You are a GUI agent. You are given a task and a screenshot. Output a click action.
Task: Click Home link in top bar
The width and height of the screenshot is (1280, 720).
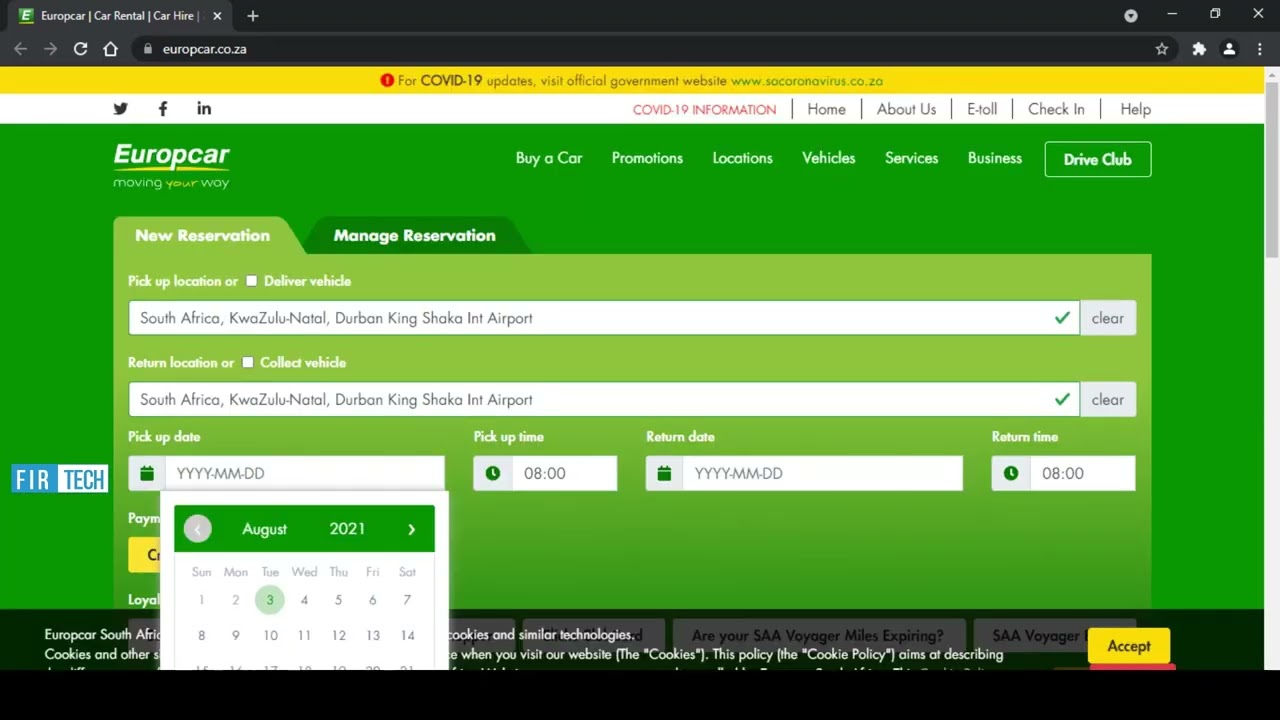(x=826, y=110)
